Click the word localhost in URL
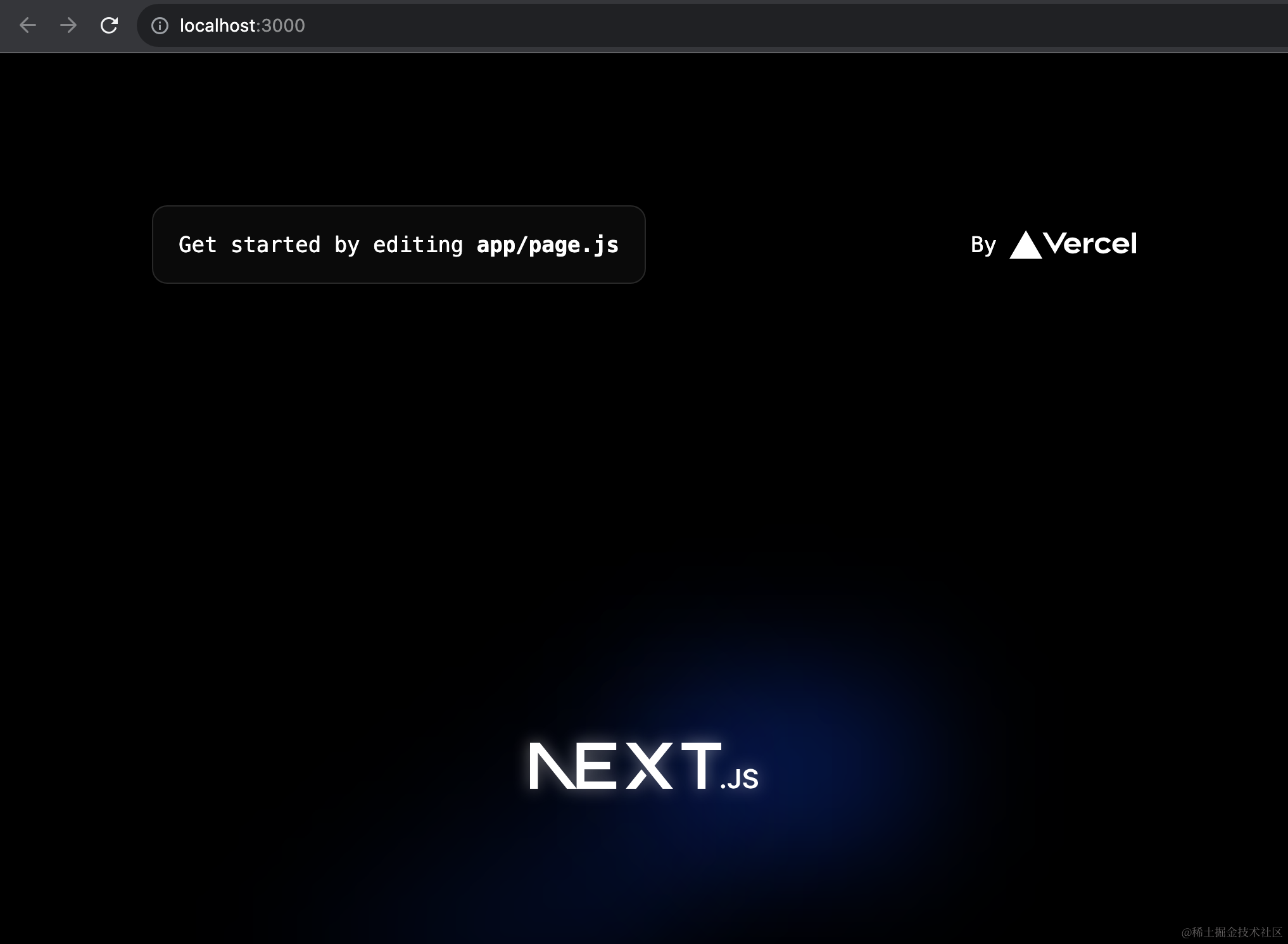The height and width of the screenshot is (944, 1288). click(x=218, y=25)
